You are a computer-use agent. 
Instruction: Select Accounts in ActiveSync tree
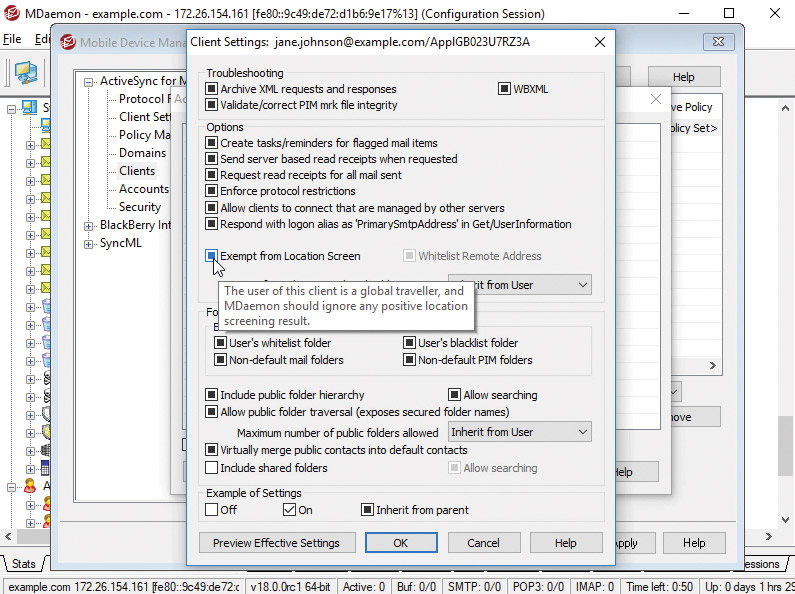pos(143,189)
